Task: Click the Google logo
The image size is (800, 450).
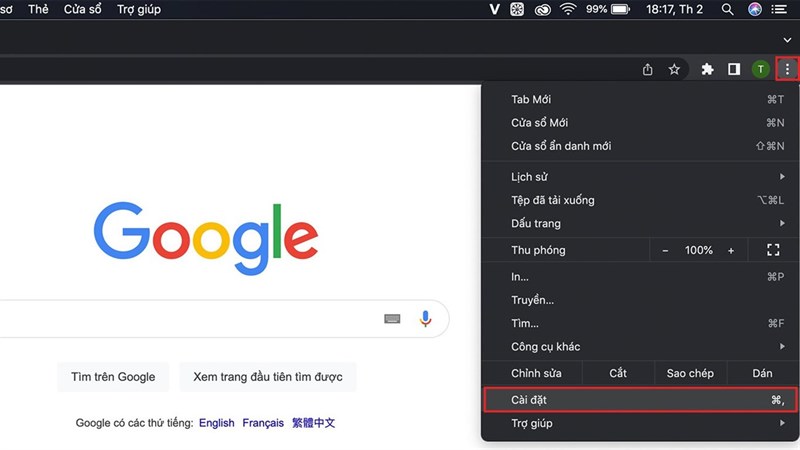Action: pyautogui.click(x=206, y=238)
